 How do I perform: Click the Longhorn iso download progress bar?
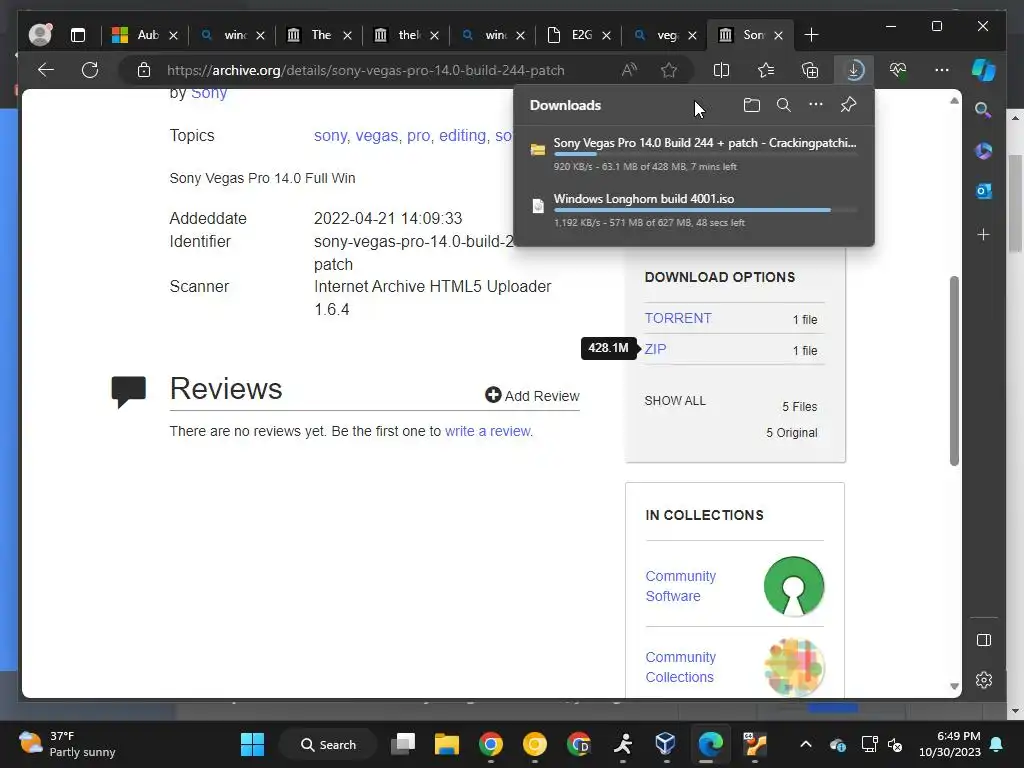pyautogui.click(x=705, y=210)
